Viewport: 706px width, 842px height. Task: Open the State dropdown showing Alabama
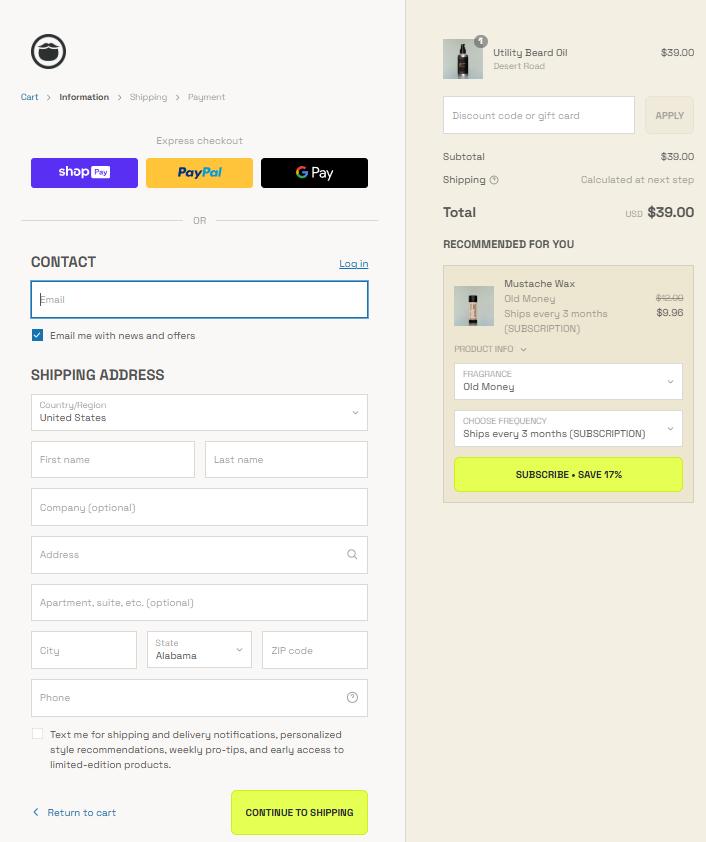(199, 650)
